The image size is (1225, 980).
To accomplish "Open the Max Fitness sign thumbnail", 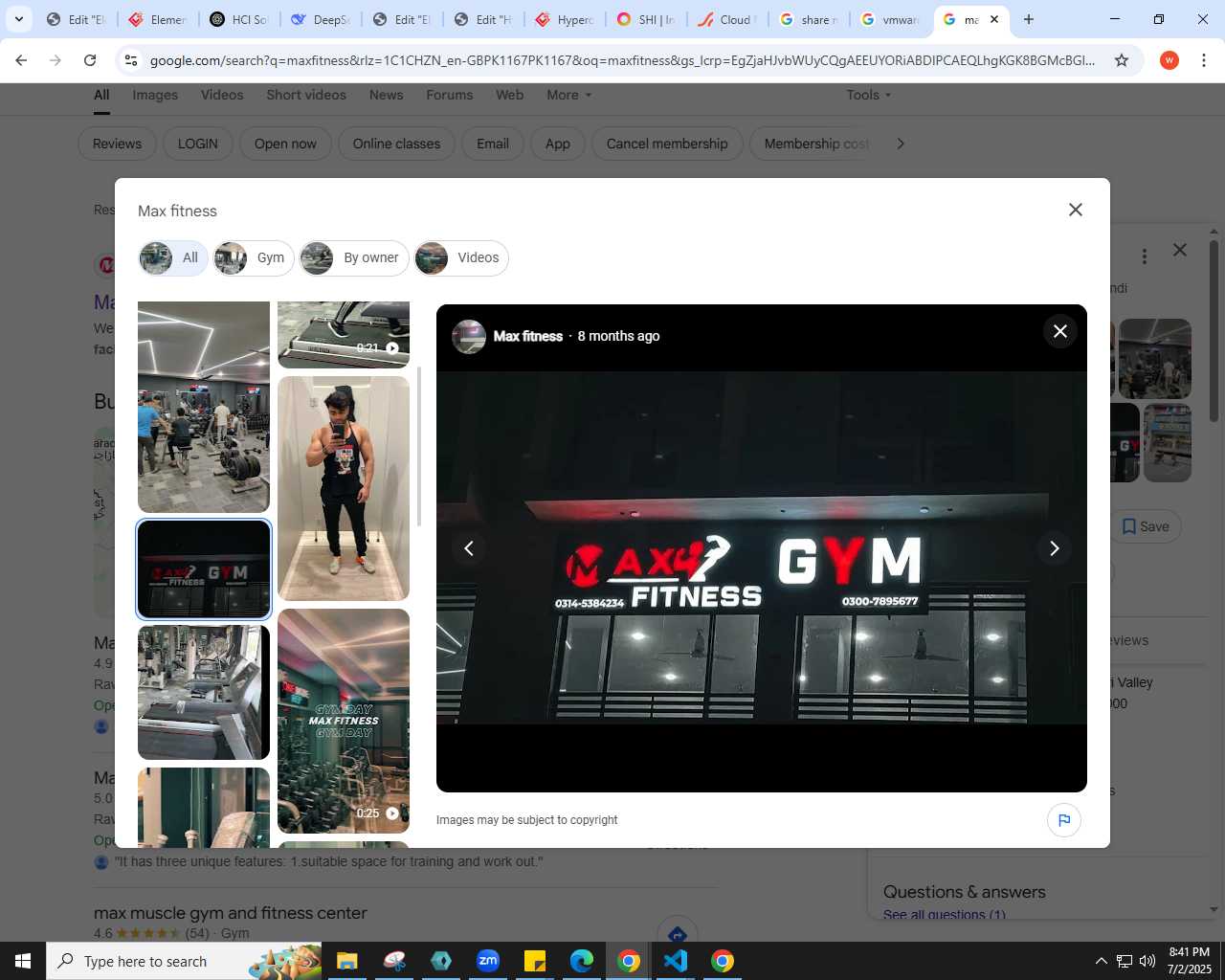I will tap(204, 569).
